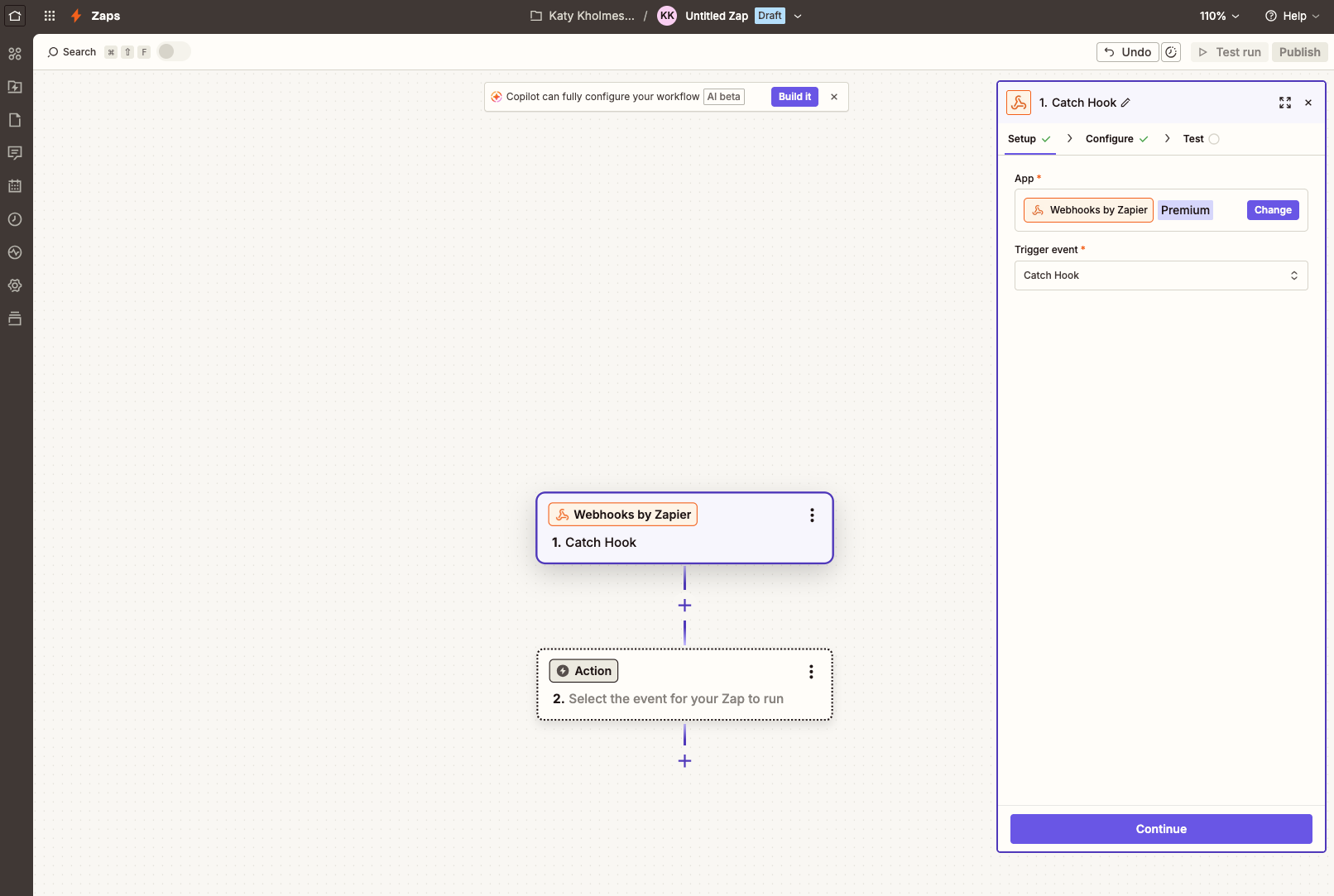The image size is (1334, 896).
Task: Click the Copilot sparkle icon in banner
Action: tap(497, 97)
